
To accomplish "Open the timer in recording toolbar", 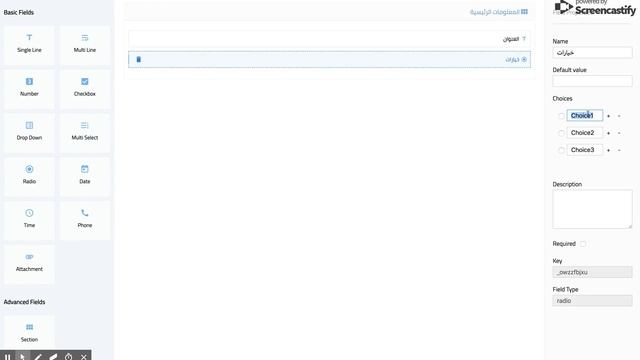I will [x=68, y=357].
